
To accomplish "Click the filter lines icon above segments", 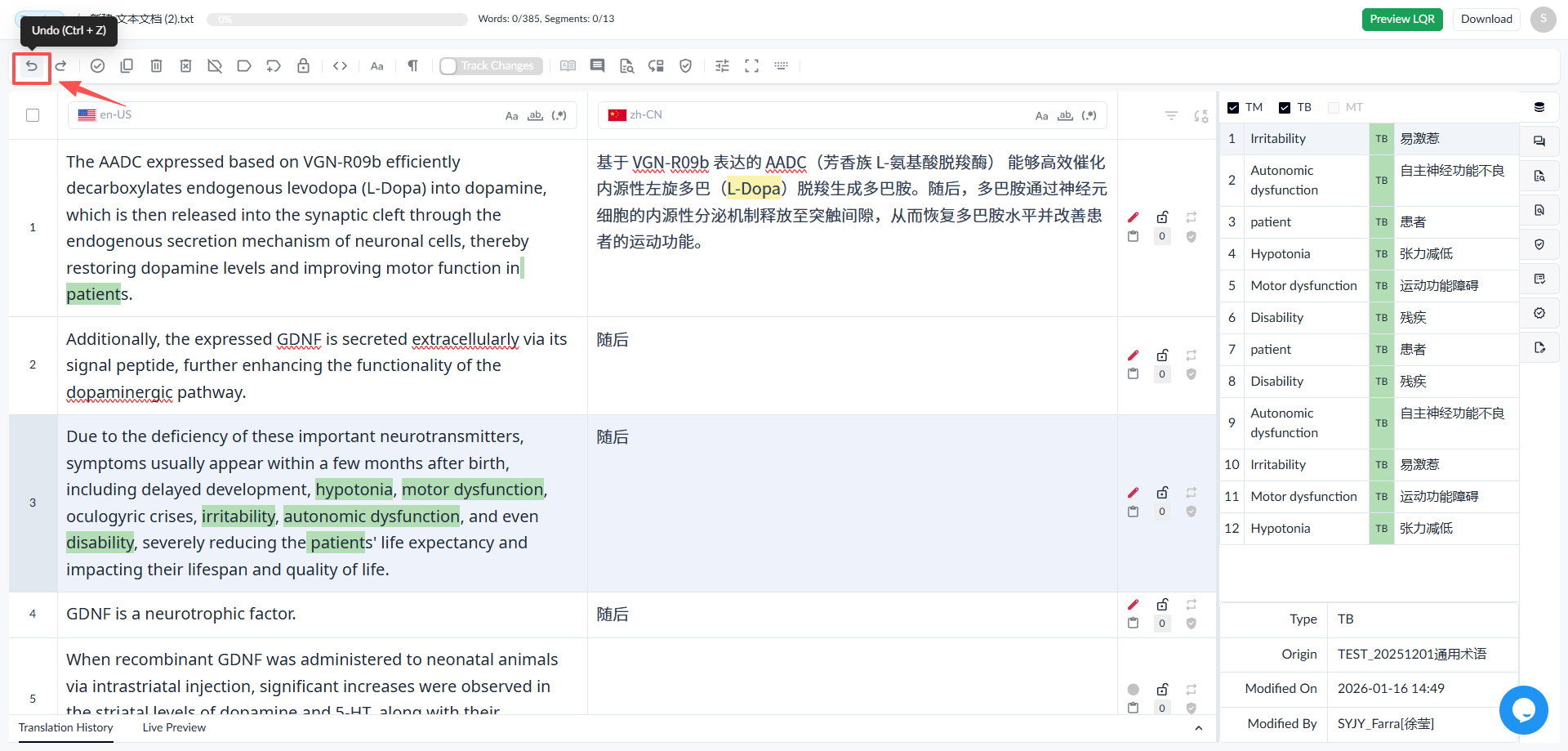I will pyautogui.click(x=1171, y=116).
